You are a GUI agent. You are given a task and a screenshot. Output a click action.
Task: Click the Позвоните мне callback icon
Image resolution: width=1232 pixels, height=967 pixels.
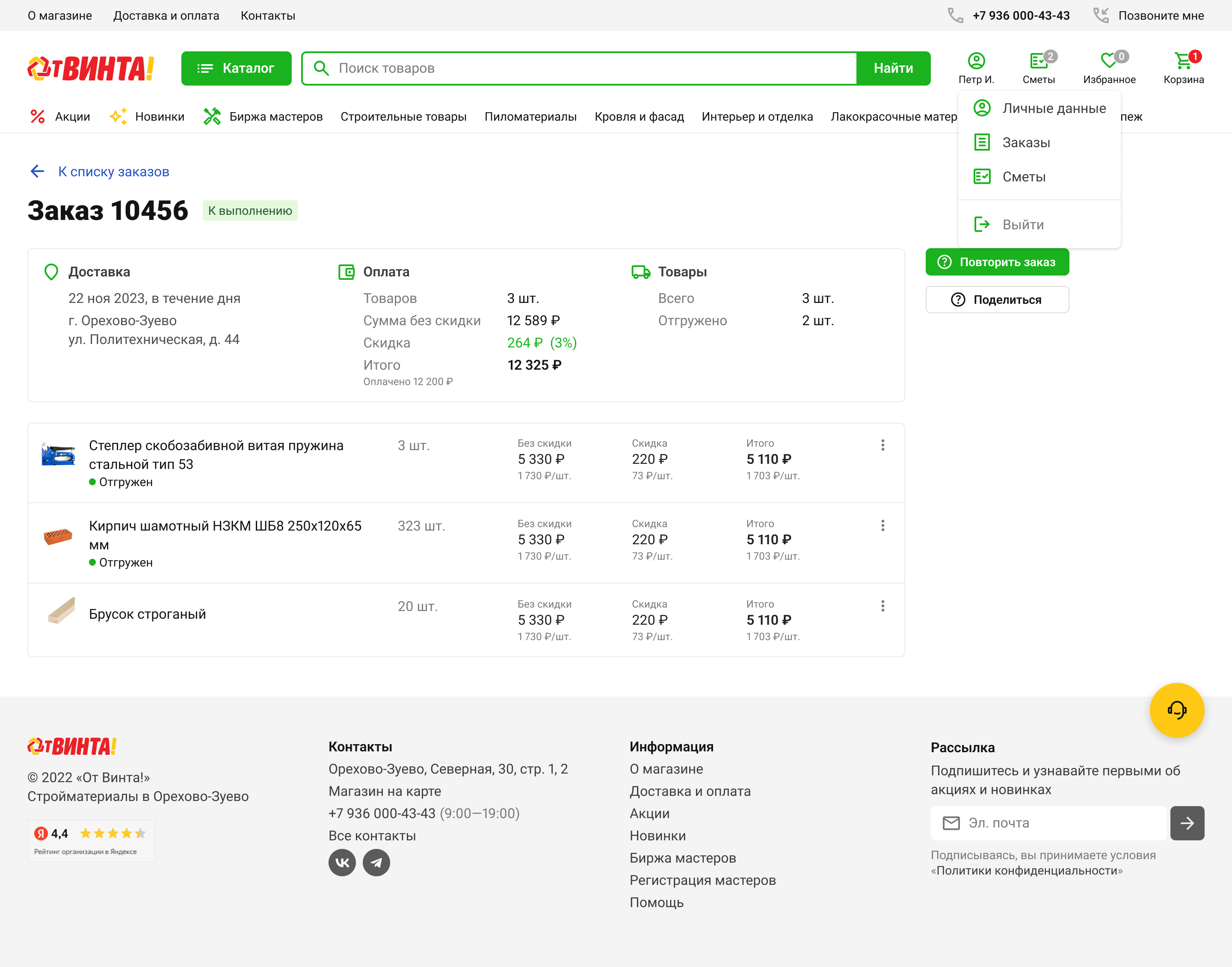click(1101, 15)
